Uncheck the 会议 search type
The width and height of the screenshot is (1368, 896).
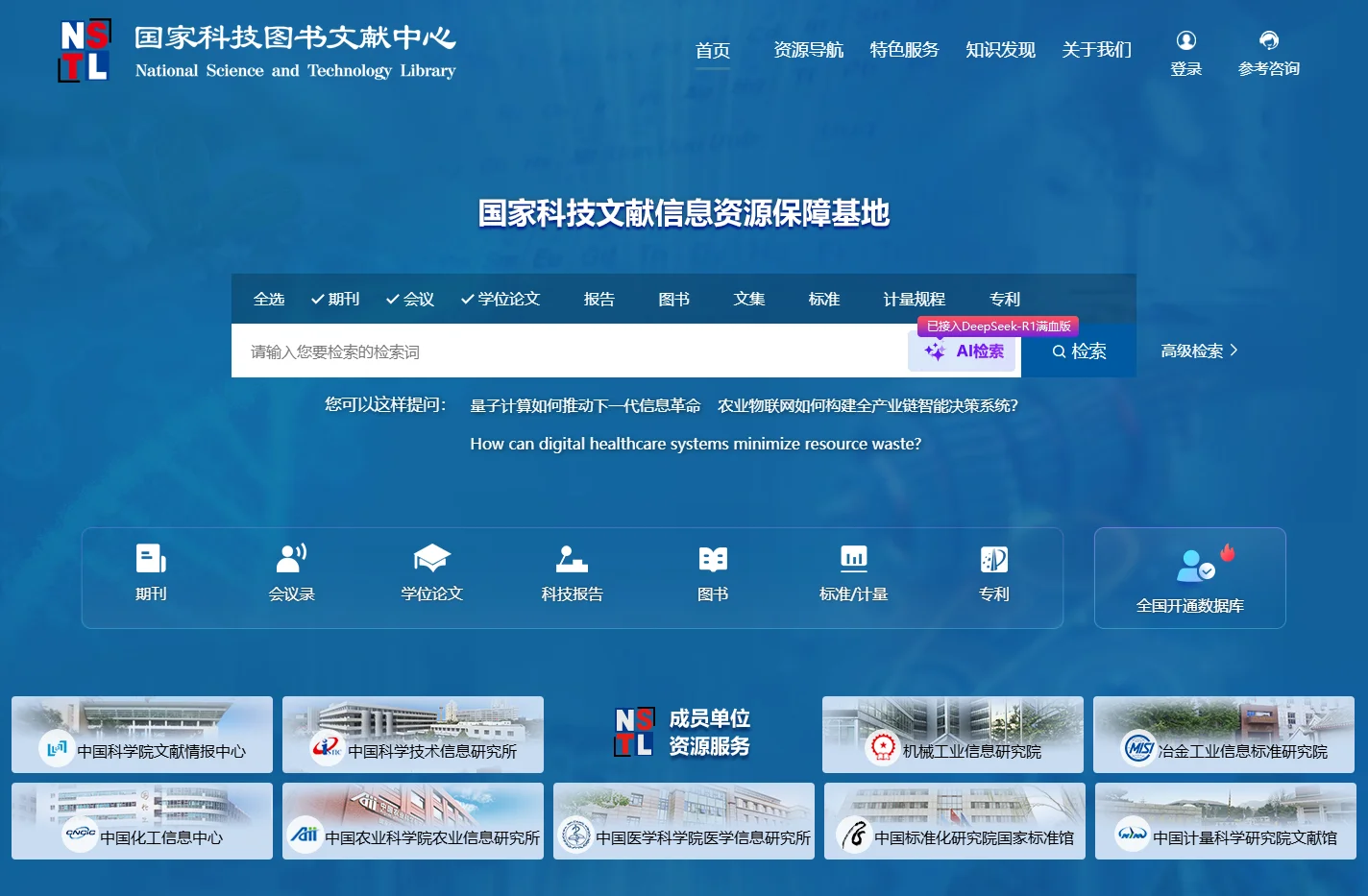410,299
